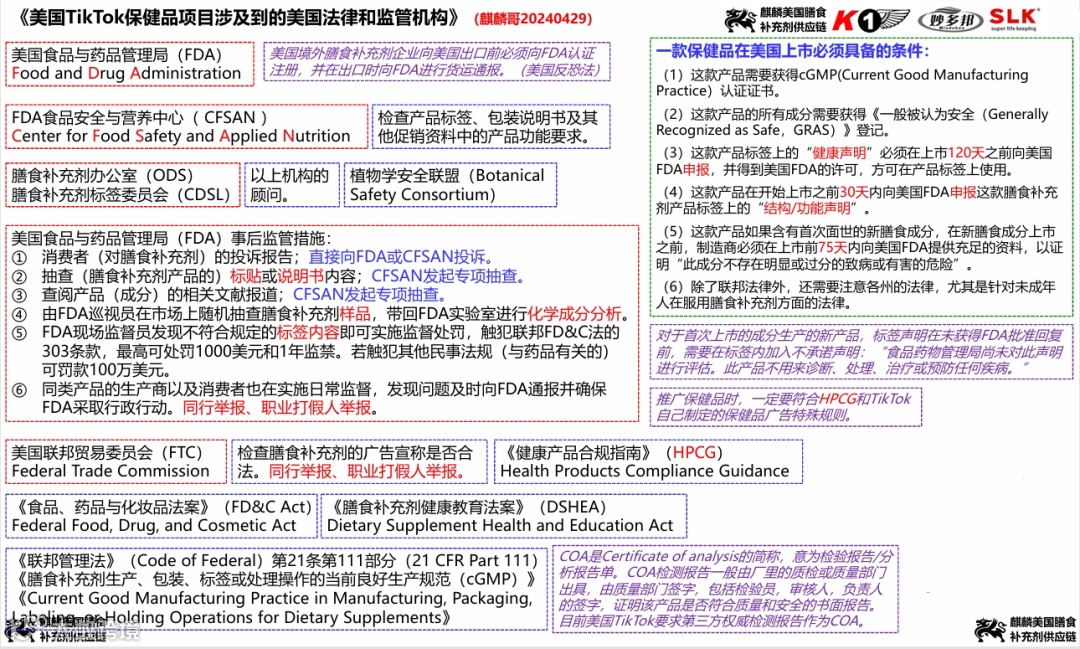This screenshot has width=1080, height=649.
Task: Click the English line Current Good Manufacturing Practice in Manufacturing, Packaging
Action: pyautogui.click(x=272, y=598)
